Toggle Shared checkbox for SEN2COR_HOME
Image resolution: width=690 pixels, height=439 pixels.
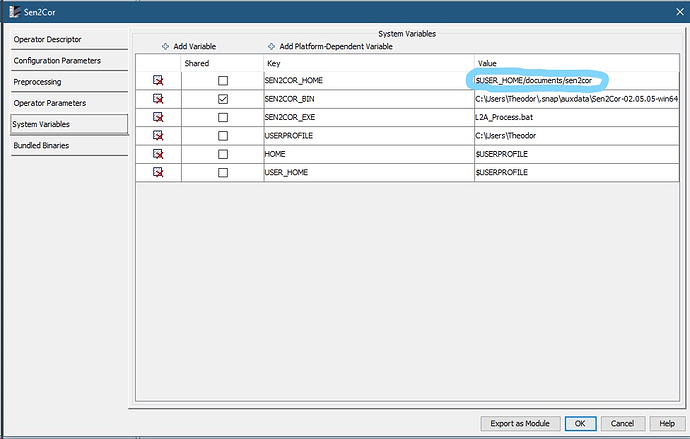(x=223, y=80)
